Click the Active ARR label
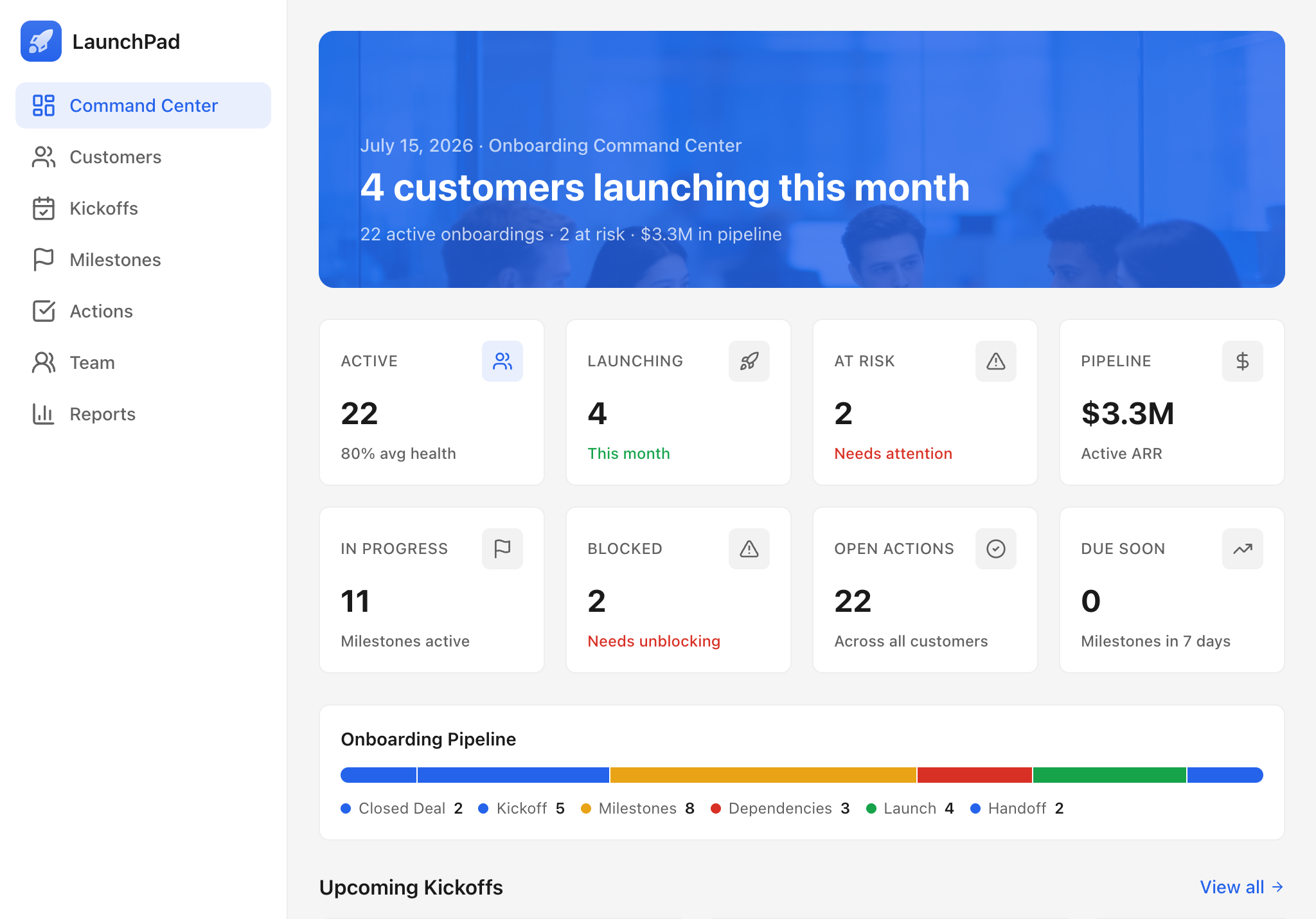This screenshot has height=919, width=1316. pyautogui.click(x=1121, y=454)
